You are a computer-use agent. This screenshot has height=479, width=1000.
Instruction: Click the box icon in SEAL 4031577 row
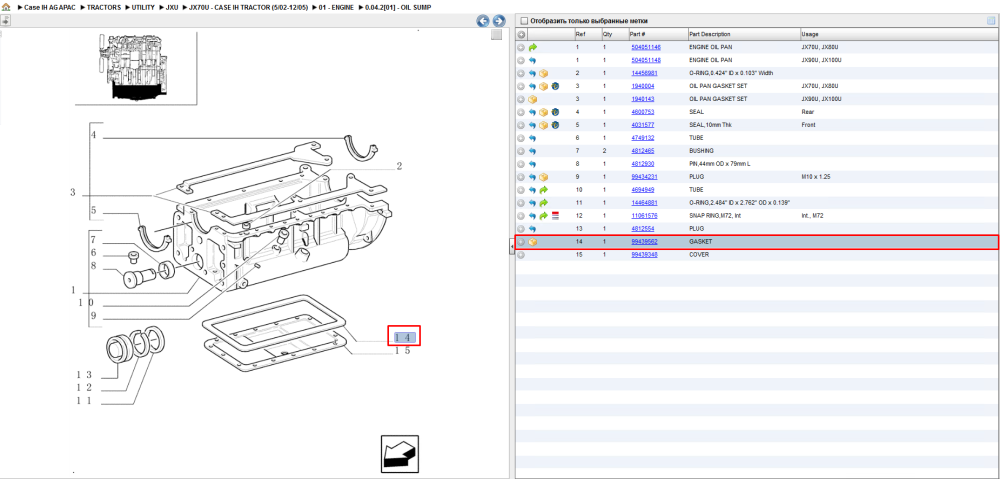click(x=543, y=125)
